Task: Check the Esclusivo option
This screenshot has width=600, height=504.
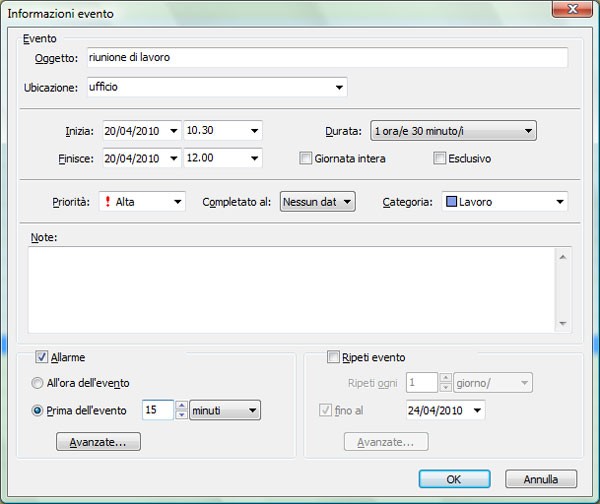Action: (x=439, y=158)
